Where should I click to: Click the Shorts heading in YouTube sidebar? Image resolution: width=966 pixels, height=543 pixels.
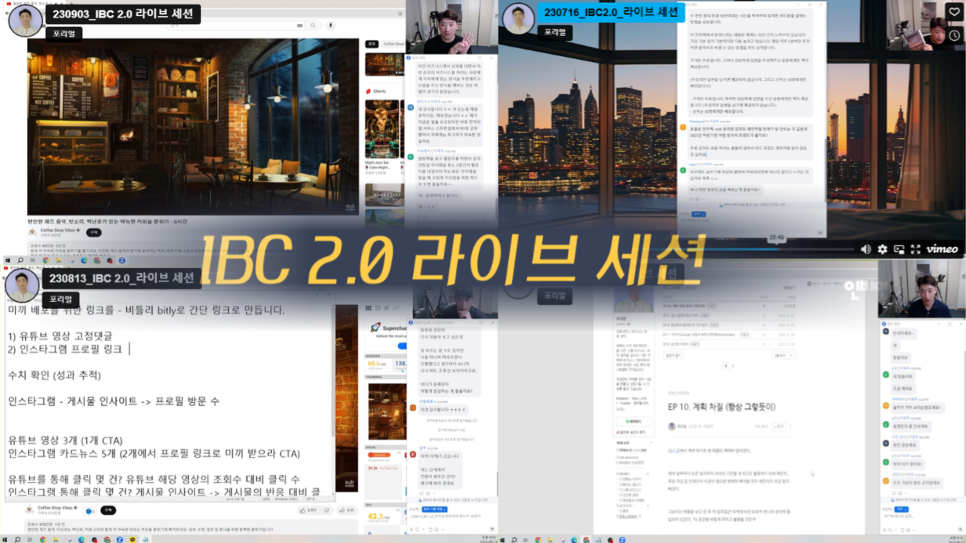pos(376,91)
